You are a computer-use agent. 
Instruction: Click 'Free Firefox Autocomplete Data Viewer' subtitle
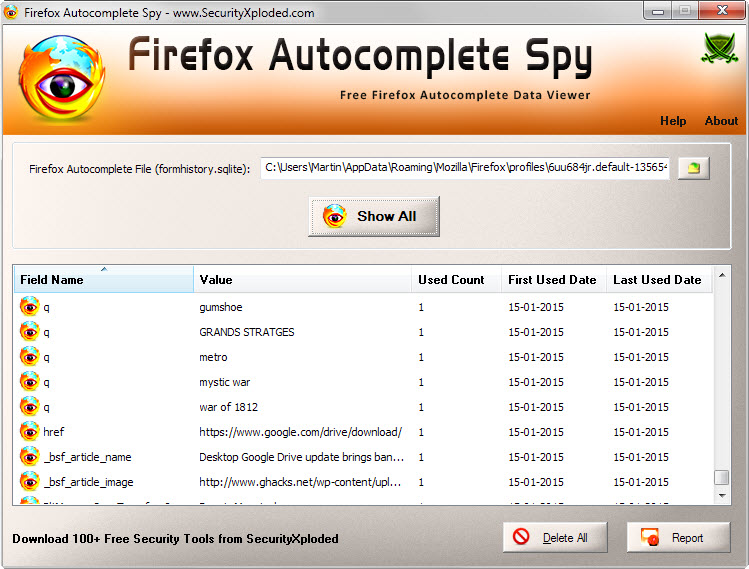[x=465, y=95]
